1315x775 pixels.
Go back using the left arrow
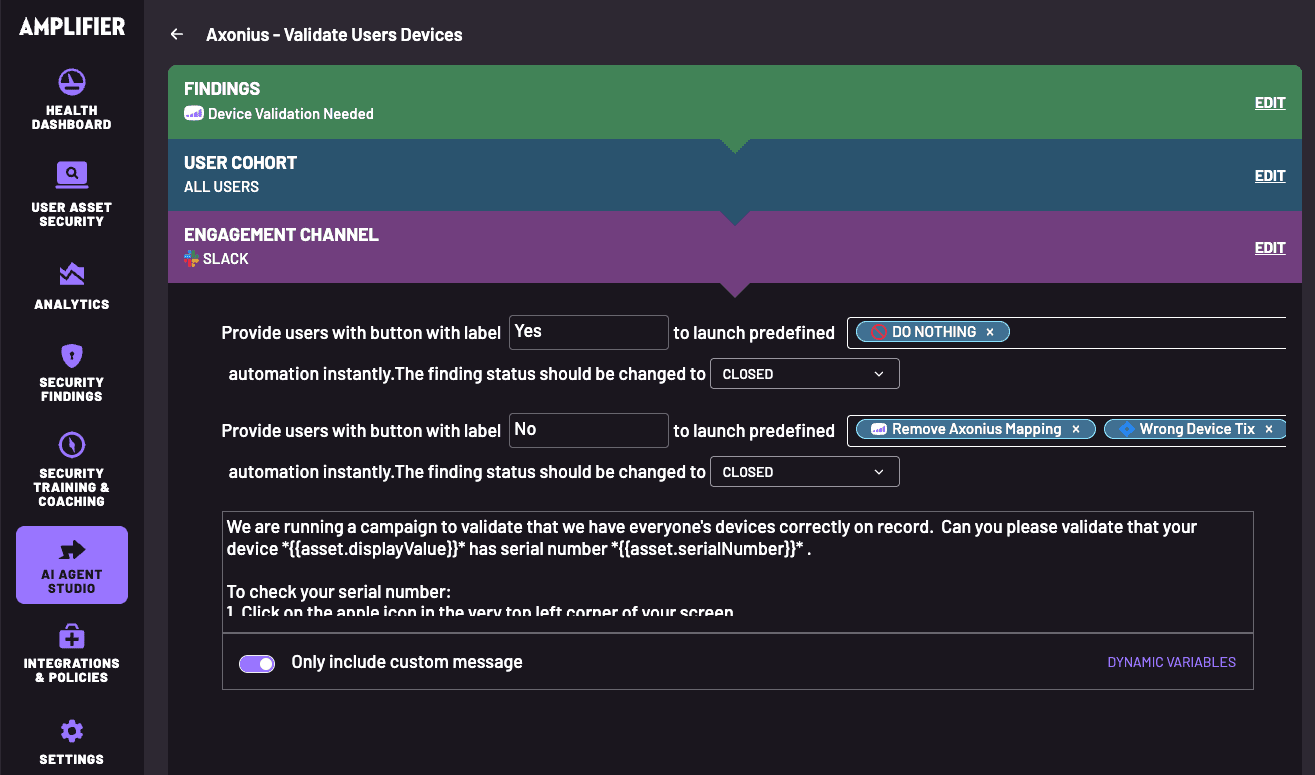(x=177, y=34)
